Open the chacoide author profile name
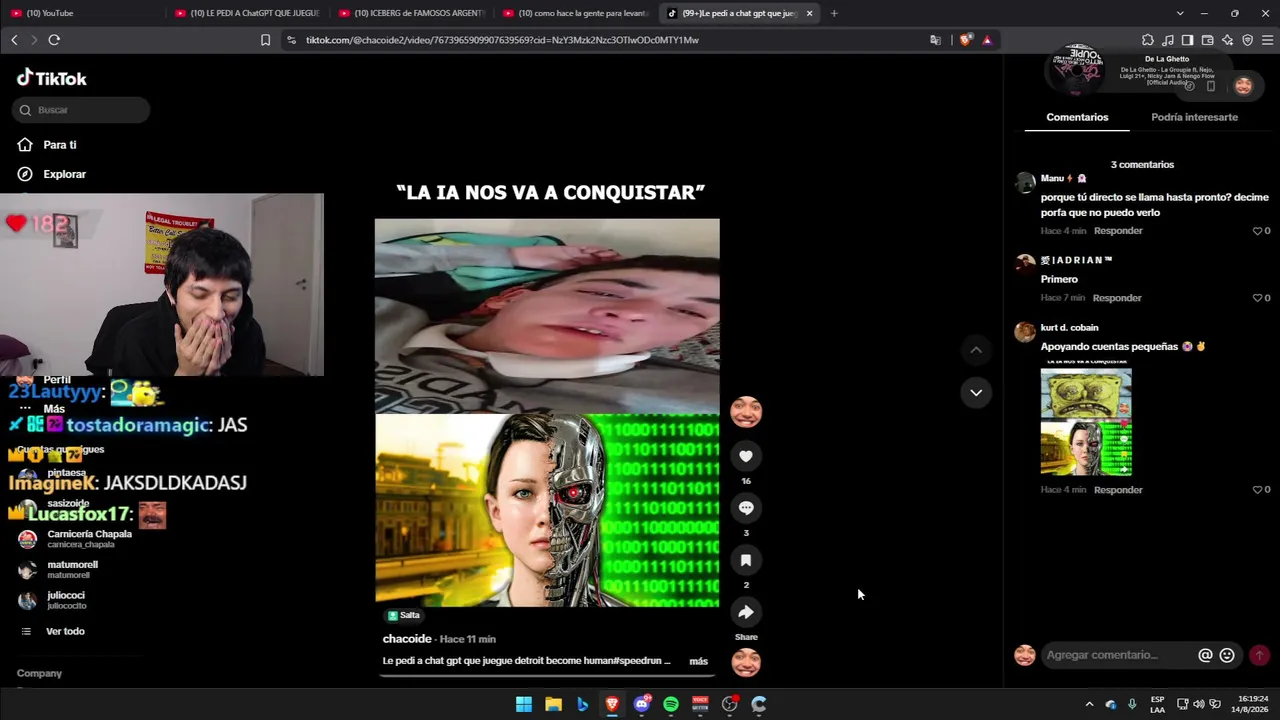 pyautogui.click(x=407, y=639)
